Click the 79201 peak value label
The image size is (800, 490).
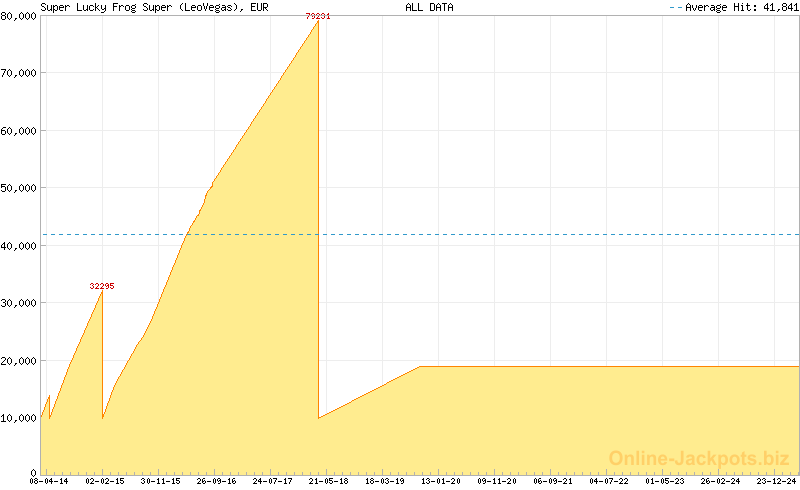pyautogui.click(x=318, y=16)
